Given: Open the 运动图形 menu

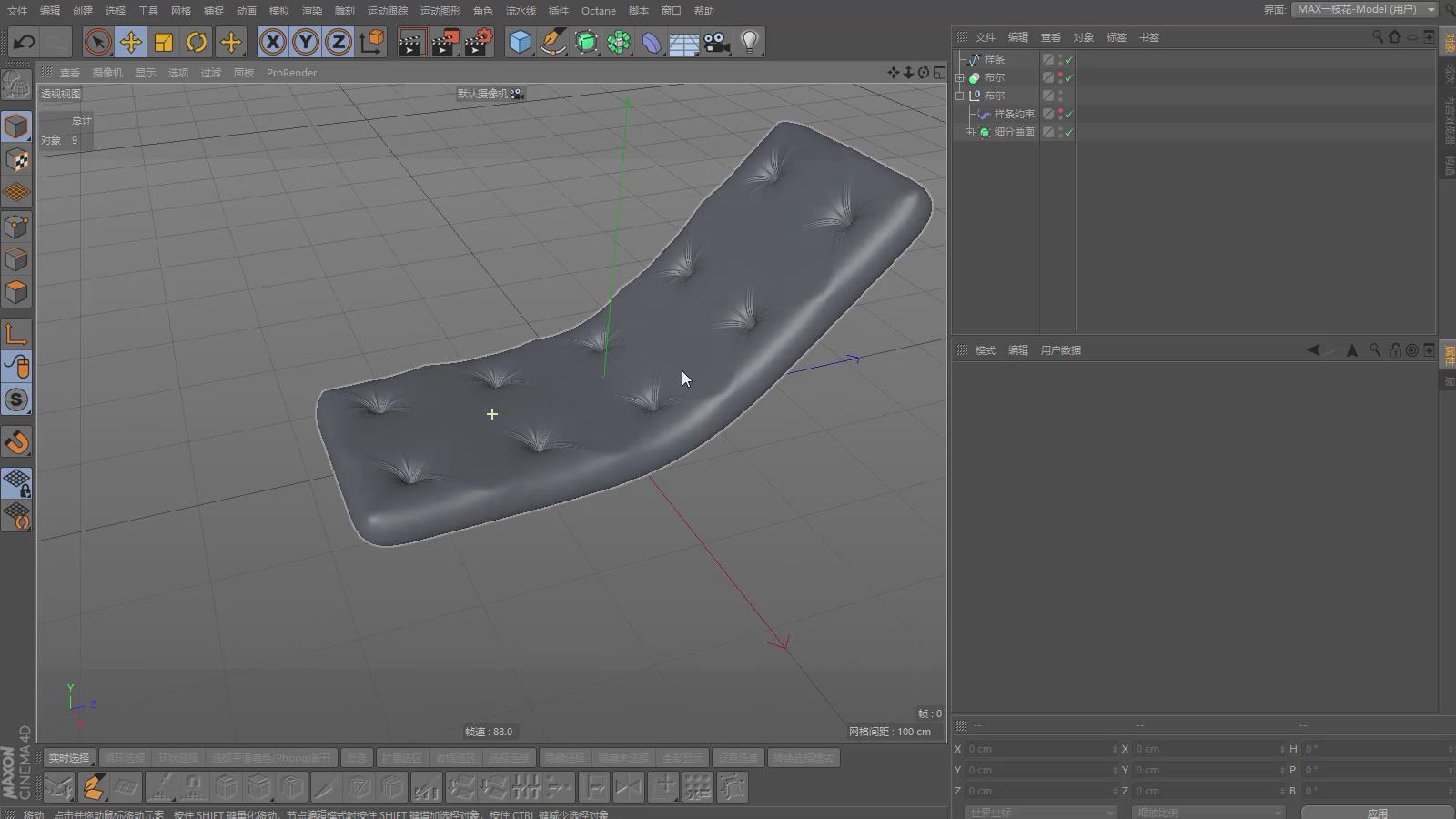Looking at the screenshot, I should click(x=440, y=11).
